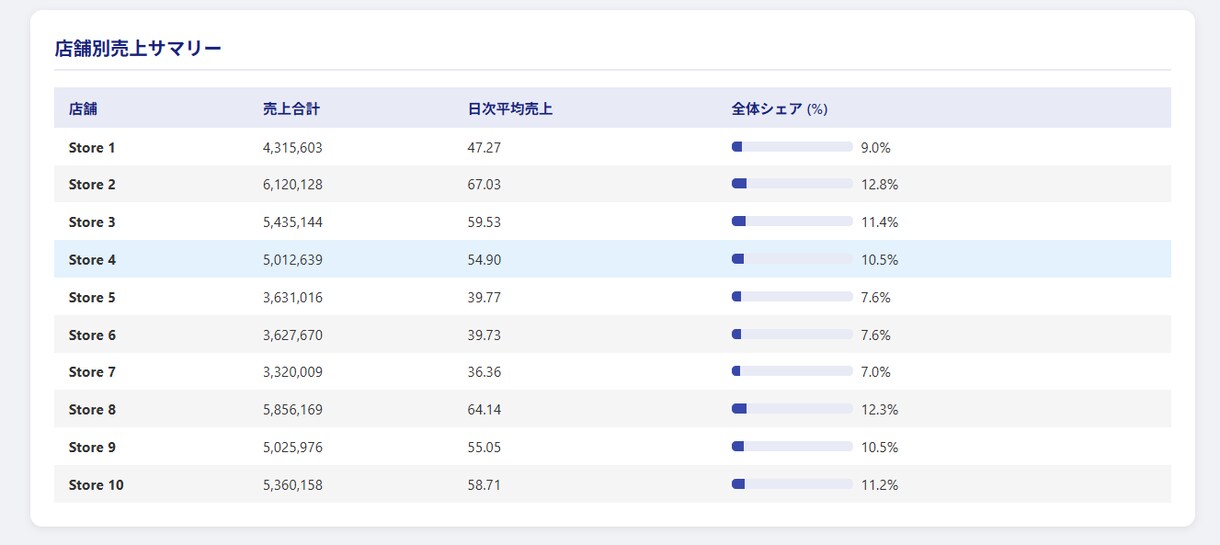The image size is (1220, 545).
Task: Click the Store 6 share progress bar
Action: coord(792,334)
